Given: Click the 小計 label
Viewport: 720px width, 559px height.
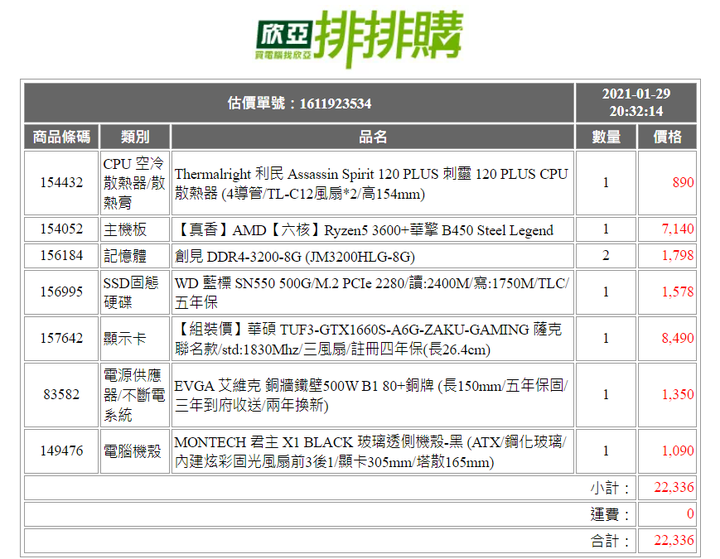Looking at the screenshot, I should (x=610, y=487).
